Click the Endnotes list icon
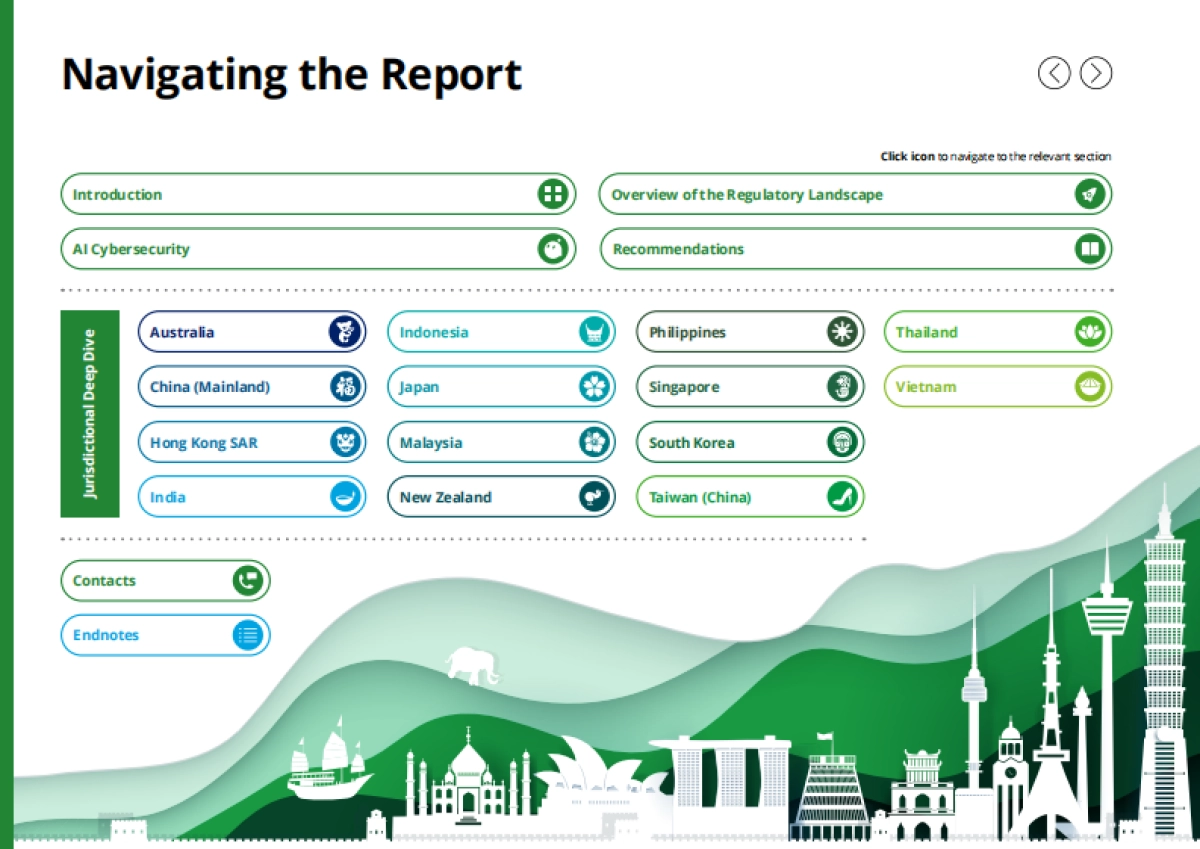Image resolution: width=1200 pixels, height=849 pixels. [x=248, y=635]
